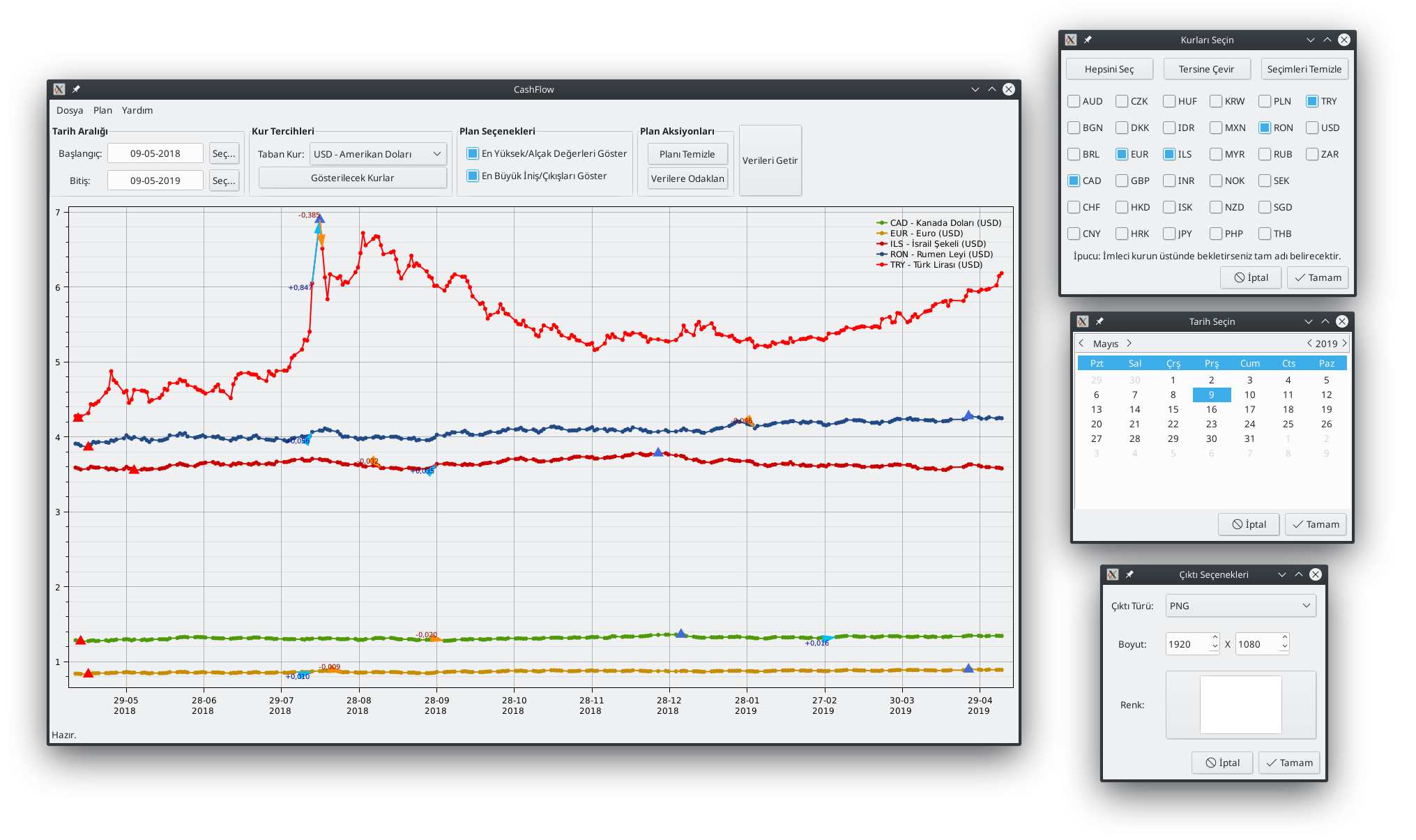Click the white Renk color swatch
Viewport: 1416px width, 840px height.
(x=1240, y=704)
